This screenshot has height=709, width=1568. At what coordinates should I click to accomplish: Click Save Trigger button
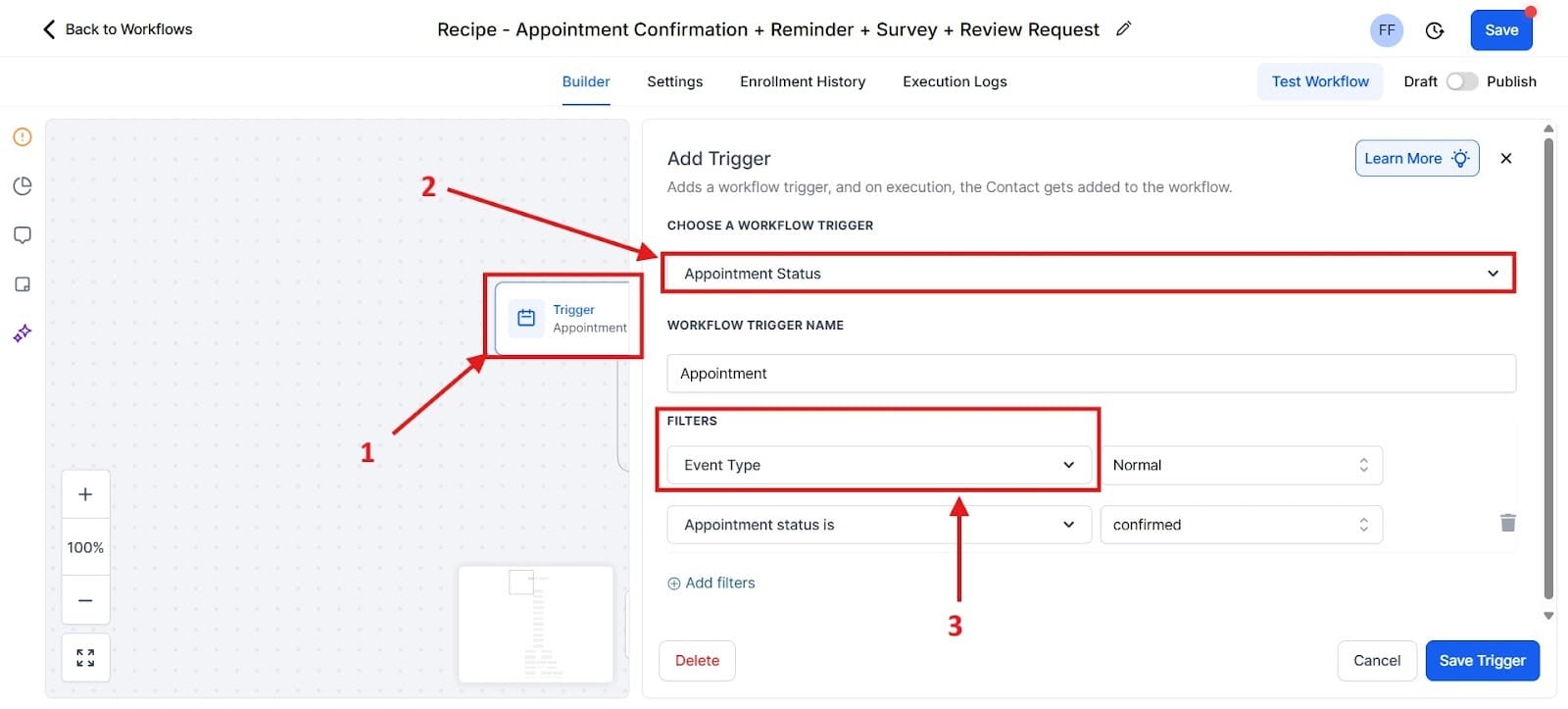tap(1482, 661)
